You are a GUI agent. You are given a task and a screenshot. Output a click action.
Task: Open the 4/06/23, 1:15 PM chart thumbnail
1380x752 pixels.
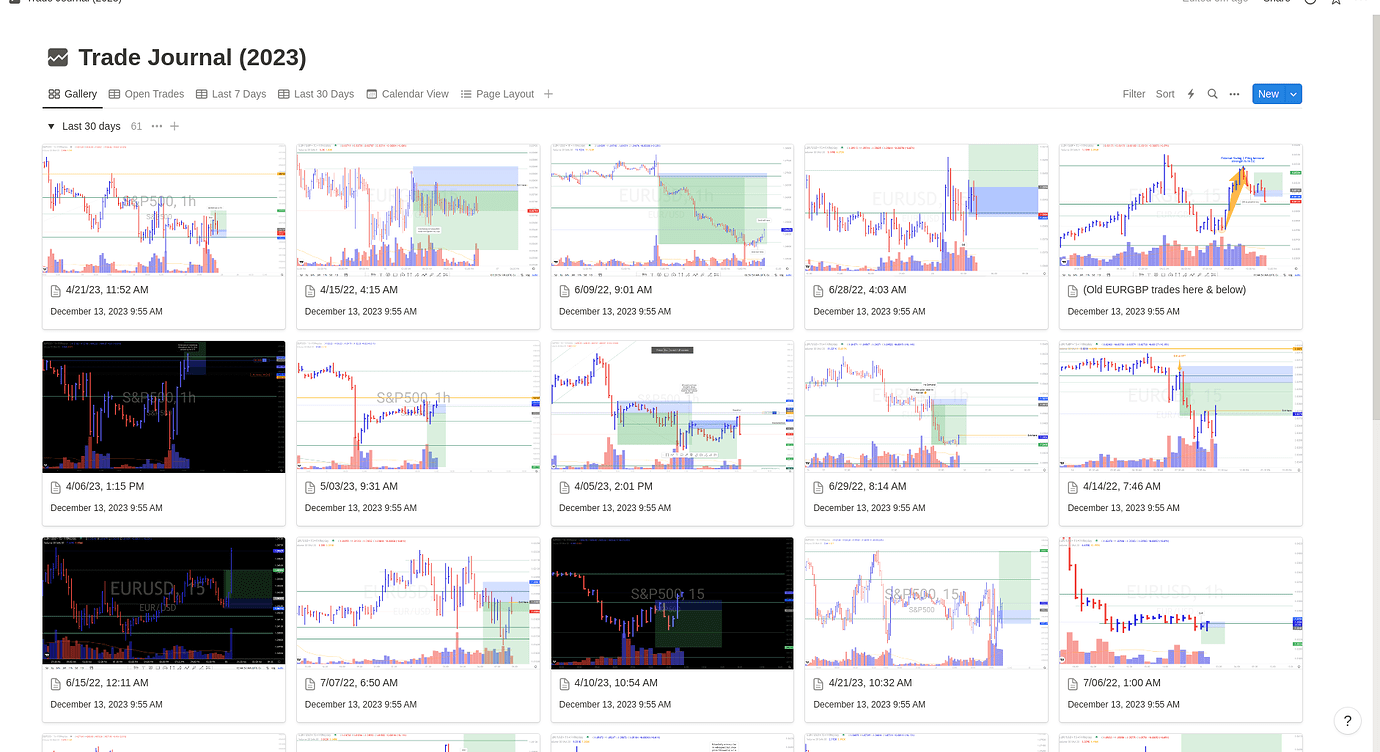tap(164, 406)
